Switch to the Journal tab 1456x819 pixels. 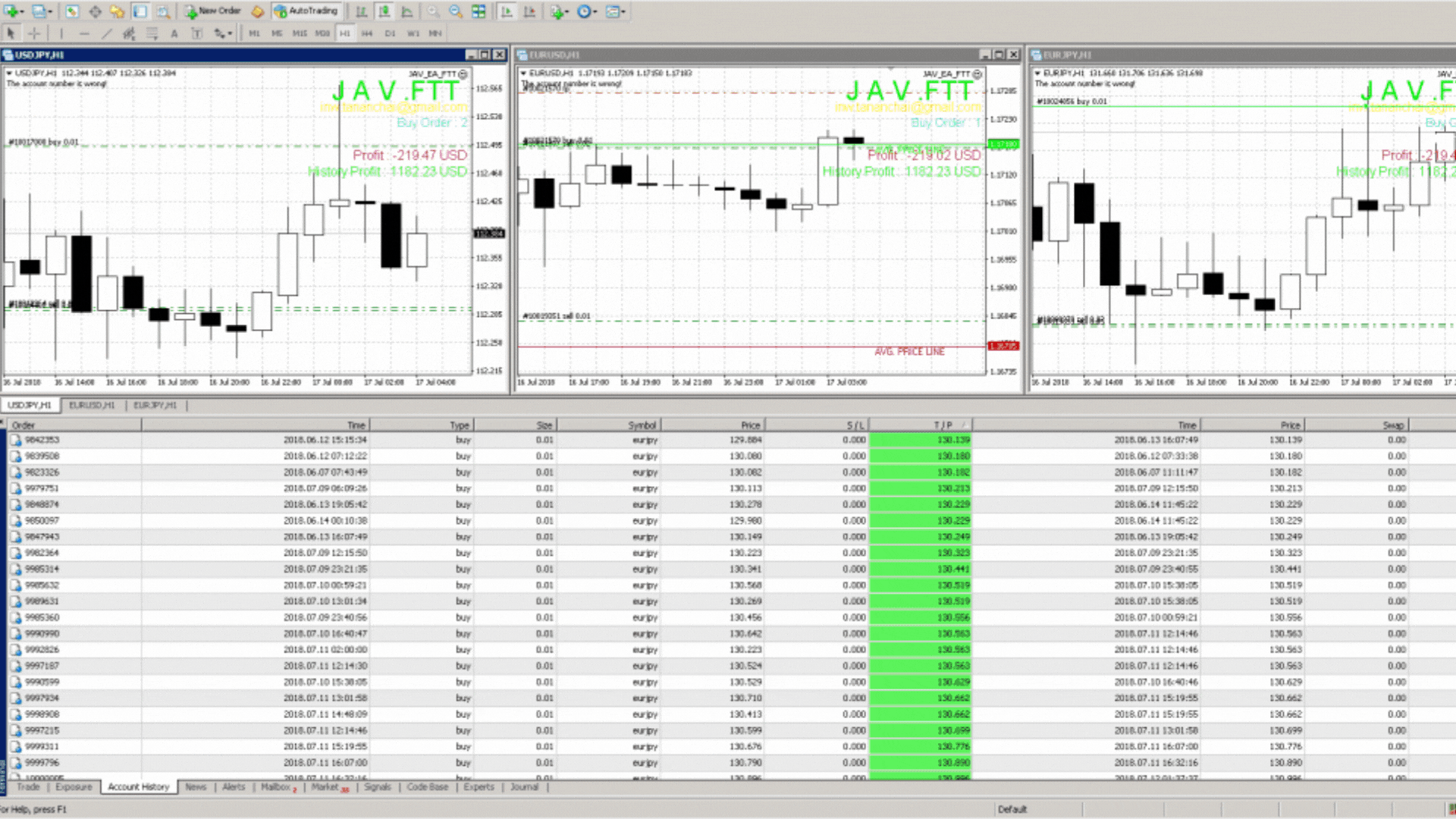pyautogui.click(x=524, y=787)
